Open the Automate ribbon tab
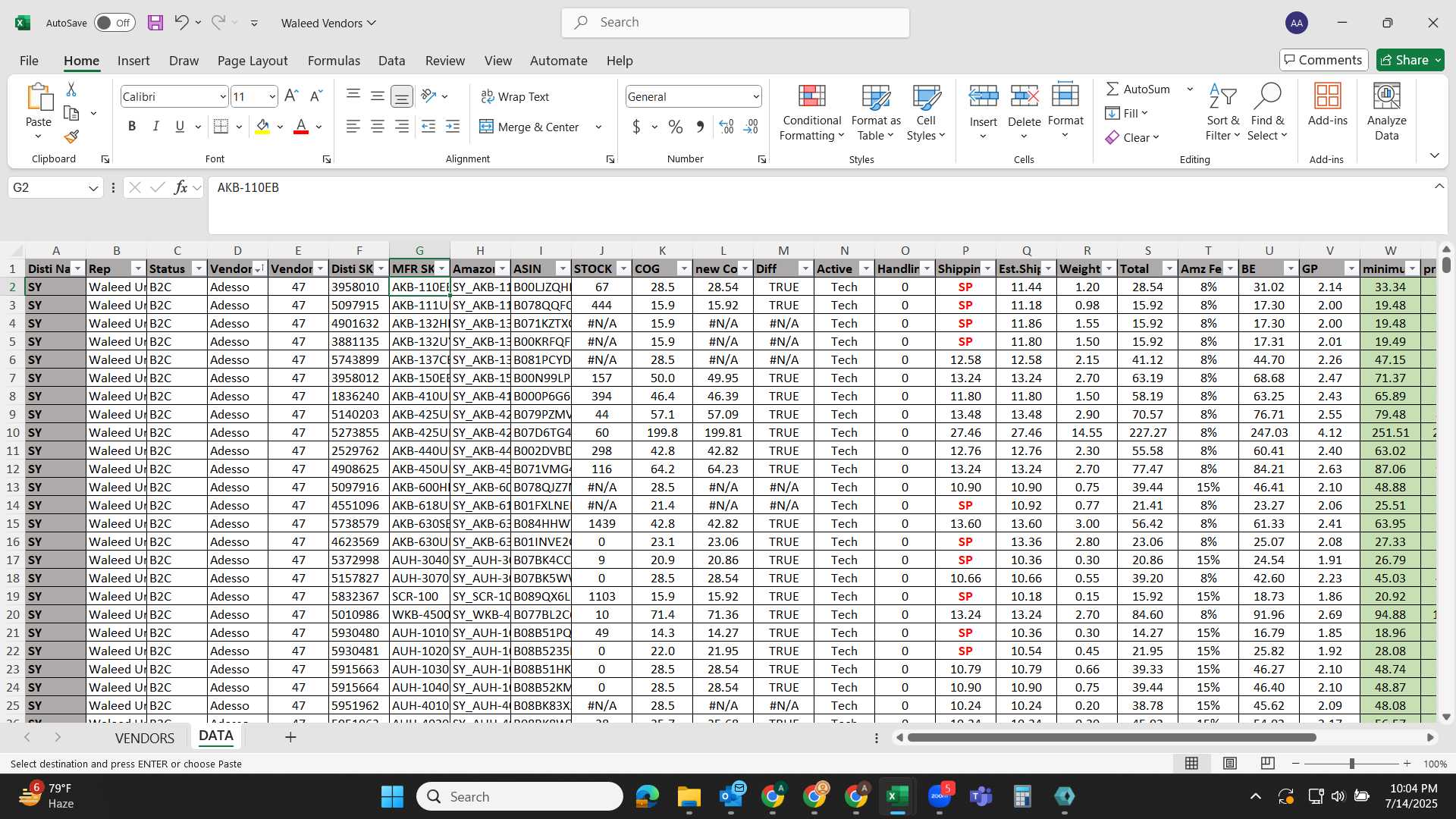The height and width of the screenshot is (819, 1456). [x=559, y=61]
